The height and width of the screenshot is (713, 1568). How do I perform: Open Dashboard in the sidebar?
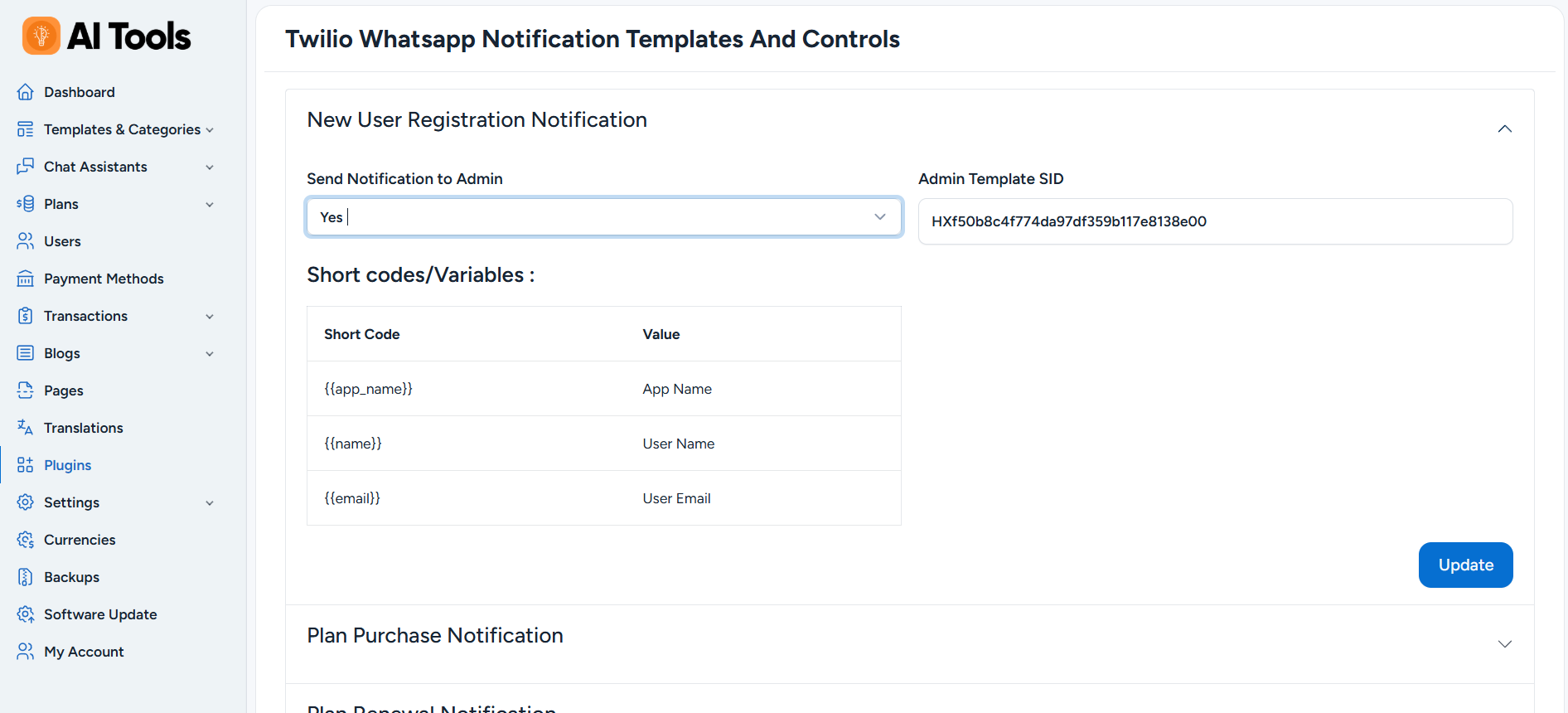click(x=80, y=92)
